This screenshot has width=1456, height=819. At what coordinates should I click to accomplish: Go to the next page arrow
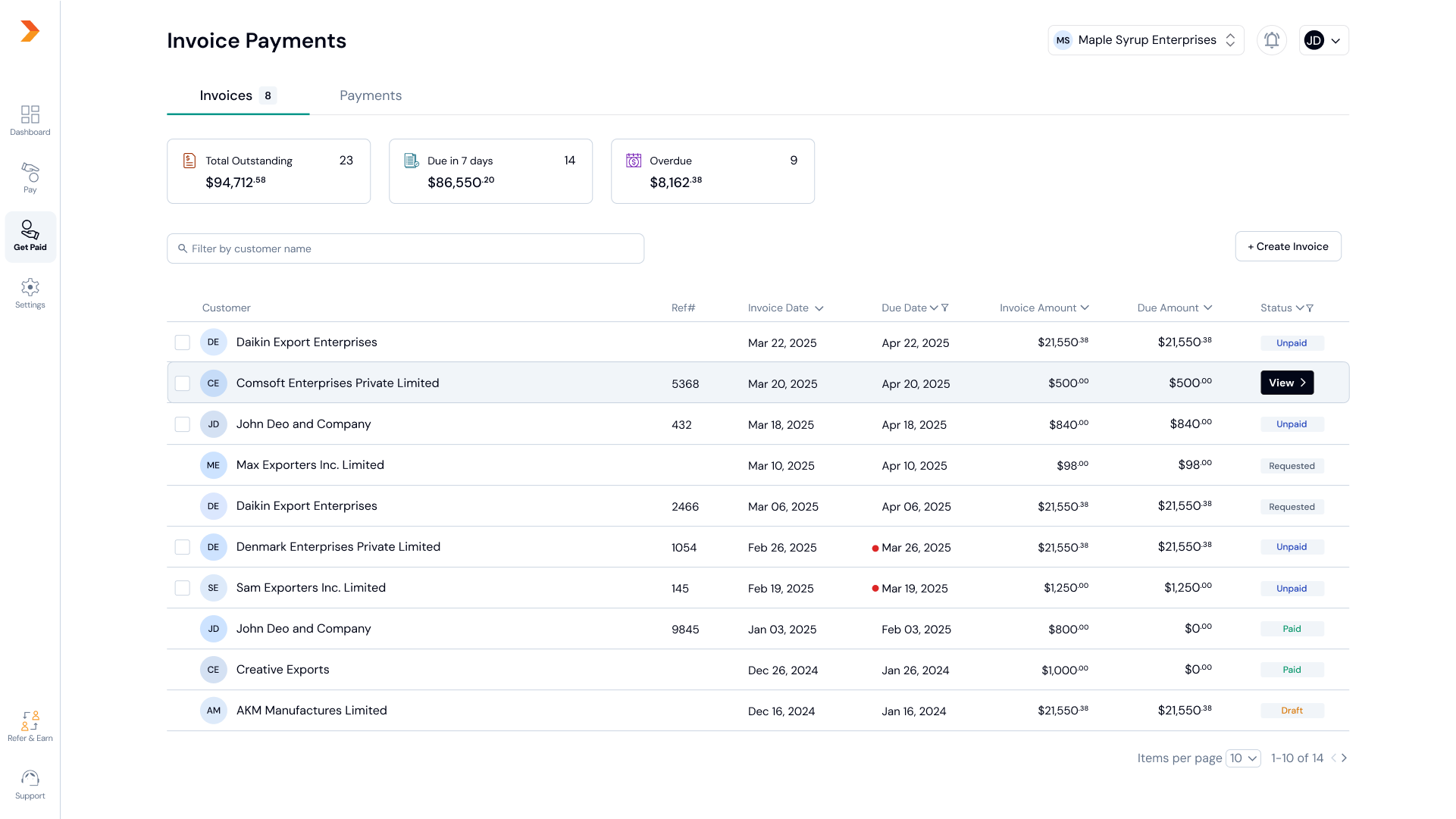pos(1344,758)
